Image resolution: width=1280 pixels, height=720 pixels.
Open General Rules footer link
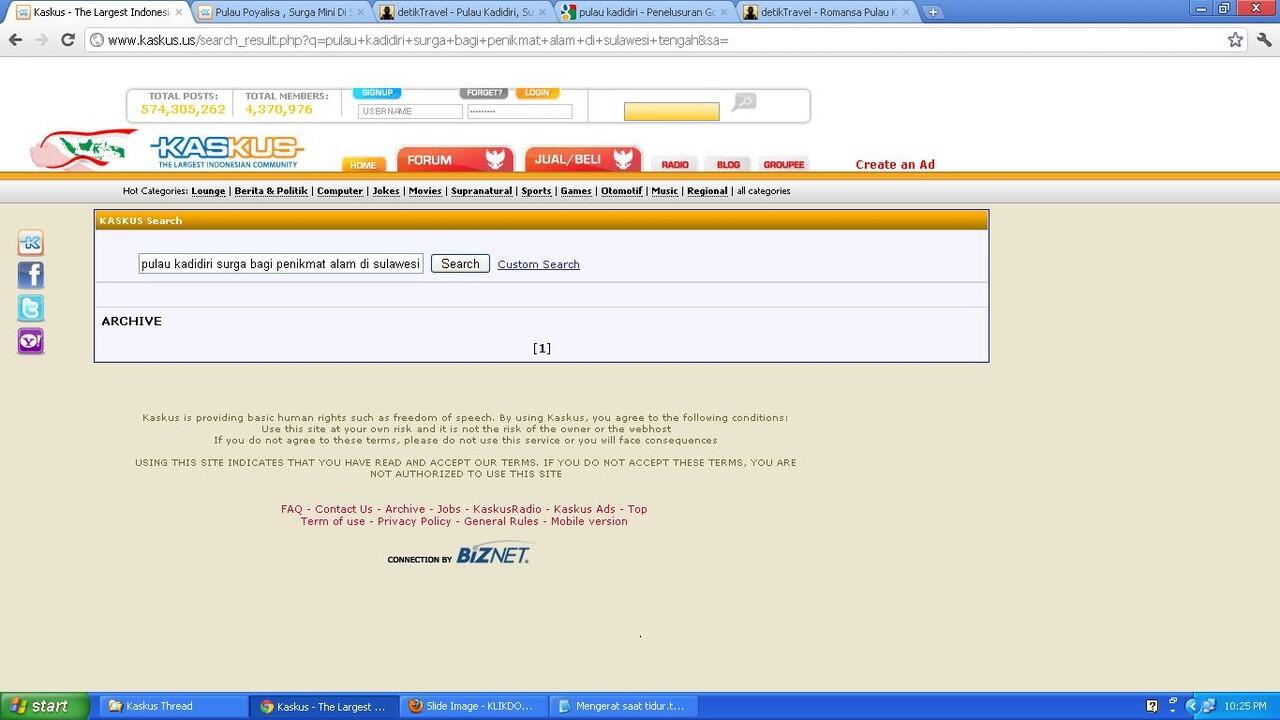[501, 521]
